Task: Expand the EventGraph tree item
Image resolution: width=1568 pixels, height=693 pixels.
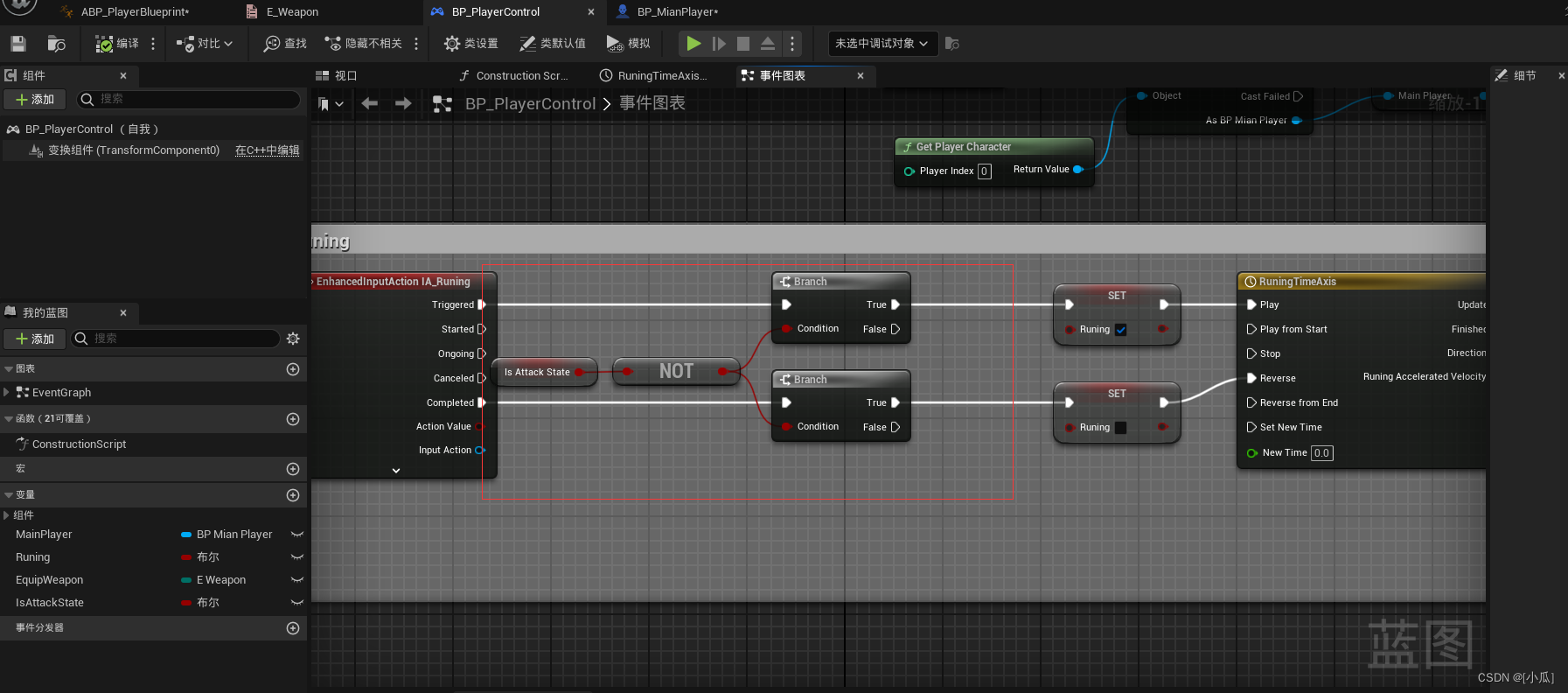Action: pos(7,393)
